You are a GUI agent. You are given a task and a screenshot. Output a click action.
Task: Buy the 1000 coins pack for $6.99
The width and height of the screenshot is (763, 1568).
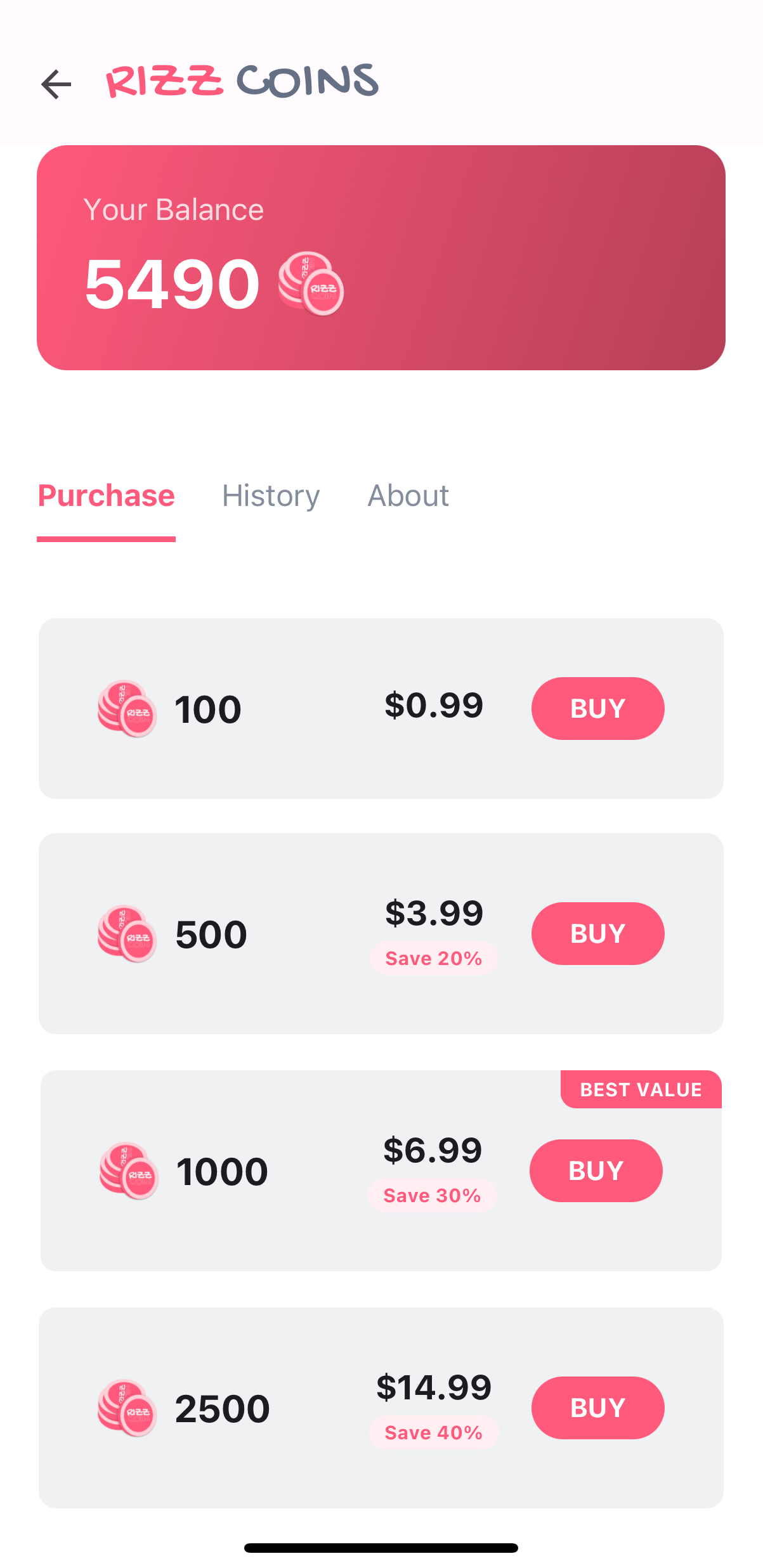tap(596, 1170)
